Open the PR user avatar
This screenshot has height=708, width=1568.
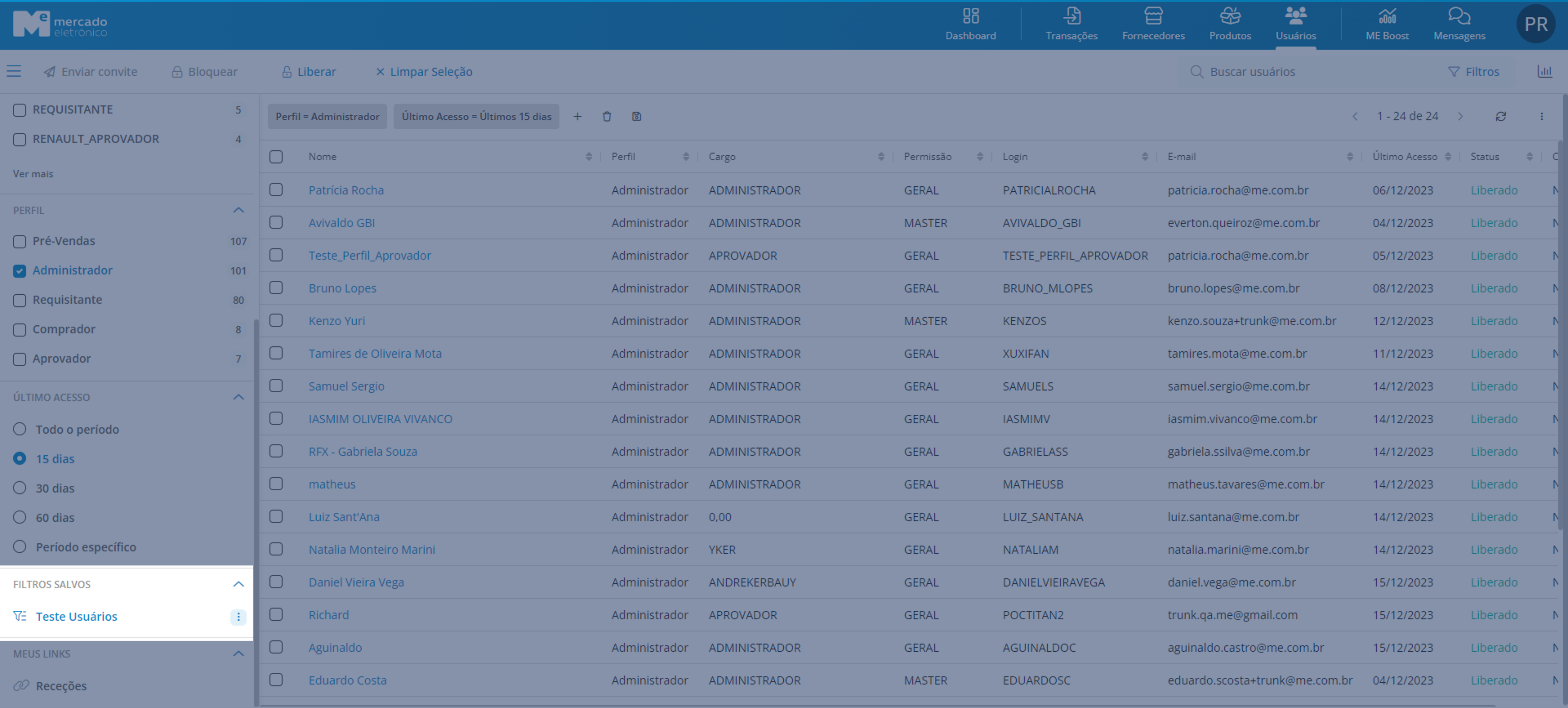[x=1535, y=24]
